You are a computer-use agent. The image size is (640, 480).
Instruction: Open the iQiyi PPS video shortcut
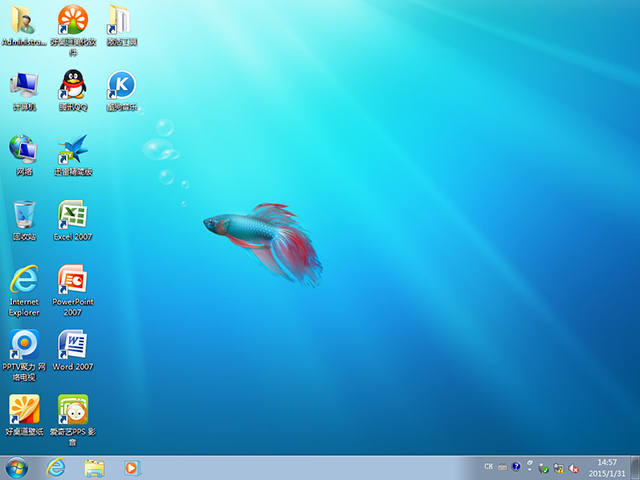[x=72, y=410]
